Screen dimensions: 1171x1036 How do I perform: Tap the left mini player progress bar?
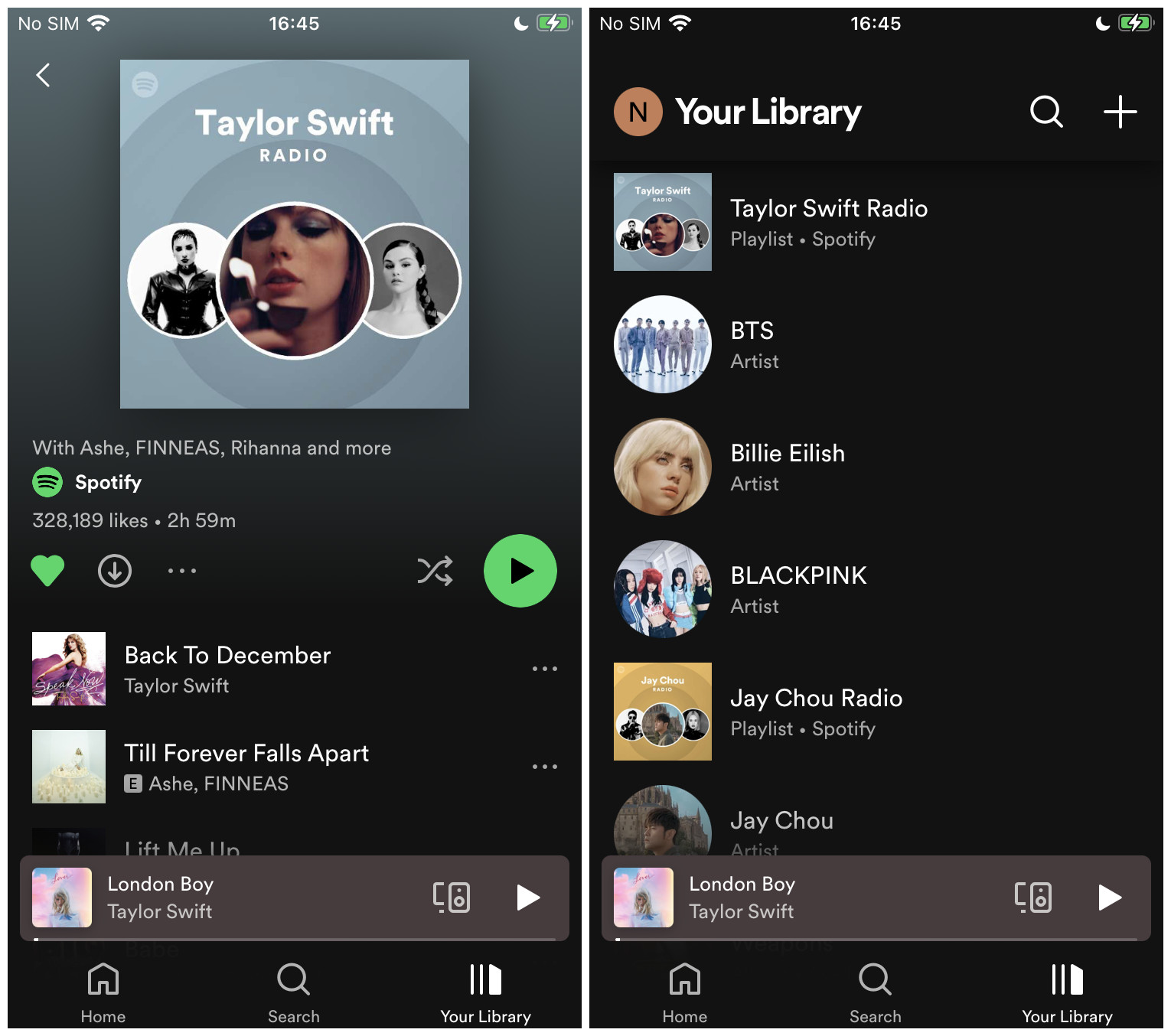click(x=295, y=939)
